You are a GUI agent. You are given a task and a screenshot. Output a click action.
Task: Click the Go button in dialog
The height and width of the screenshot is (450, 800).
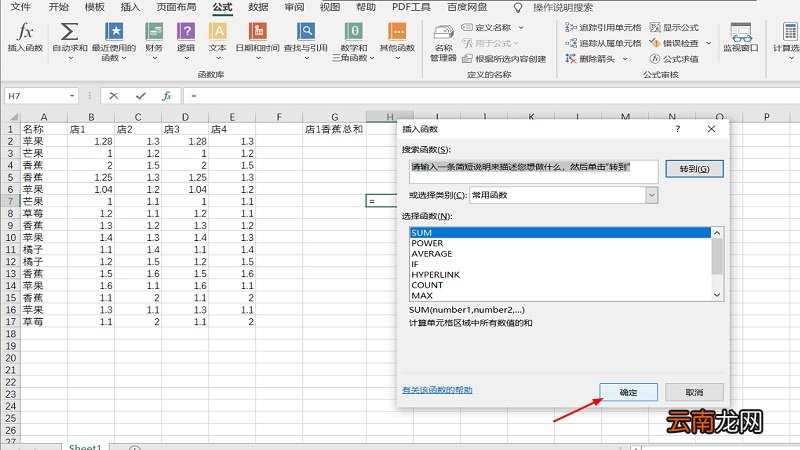tap(694, 169)
